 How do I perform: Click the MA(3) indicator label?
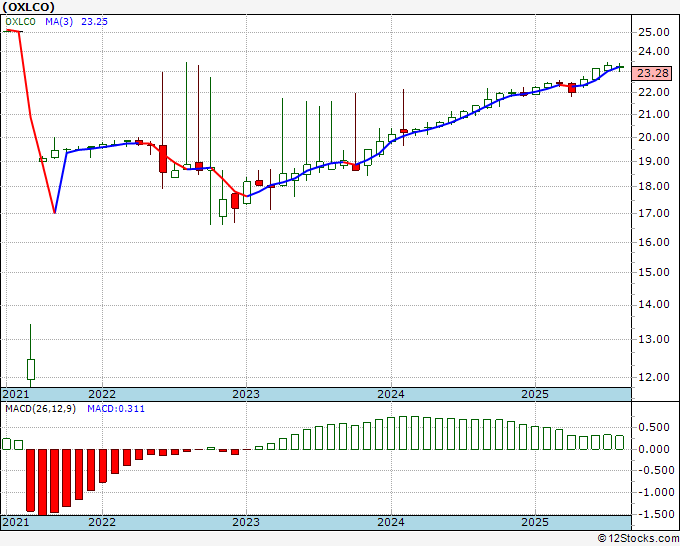point(59,22)
